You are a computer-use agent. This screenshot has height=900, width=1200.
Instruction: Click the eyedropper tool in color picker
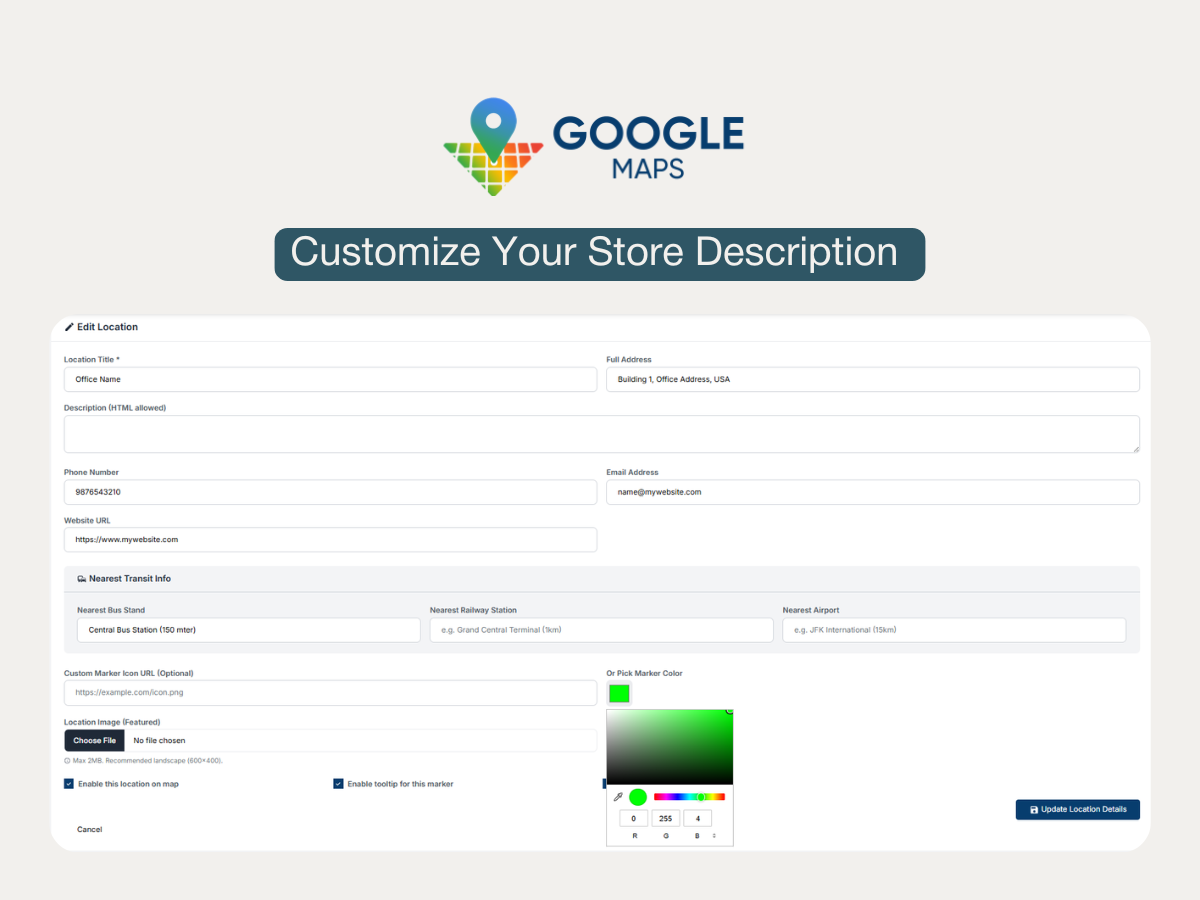(x=618, y=797)
